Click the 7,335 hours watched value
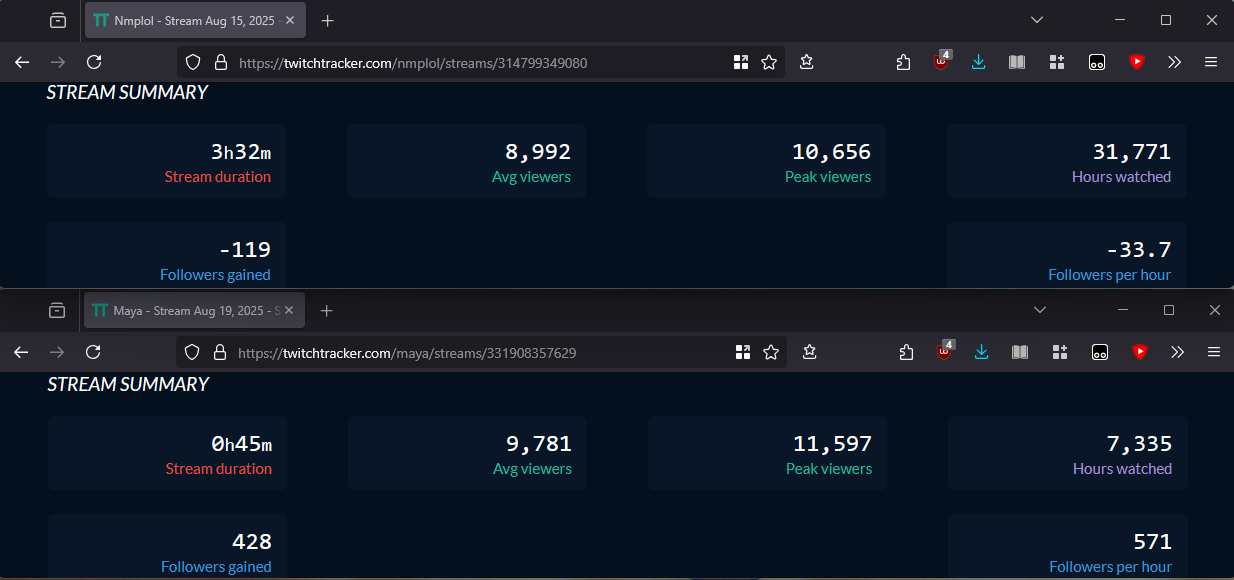This screenshot has height=580, width=1234. [1139, 444]
